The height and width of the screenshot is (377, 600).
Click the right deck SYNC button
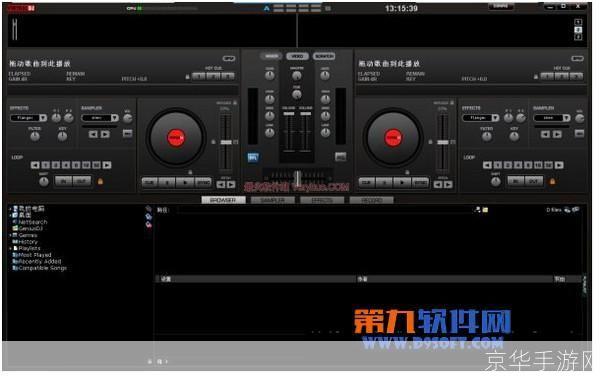[420, 183]
